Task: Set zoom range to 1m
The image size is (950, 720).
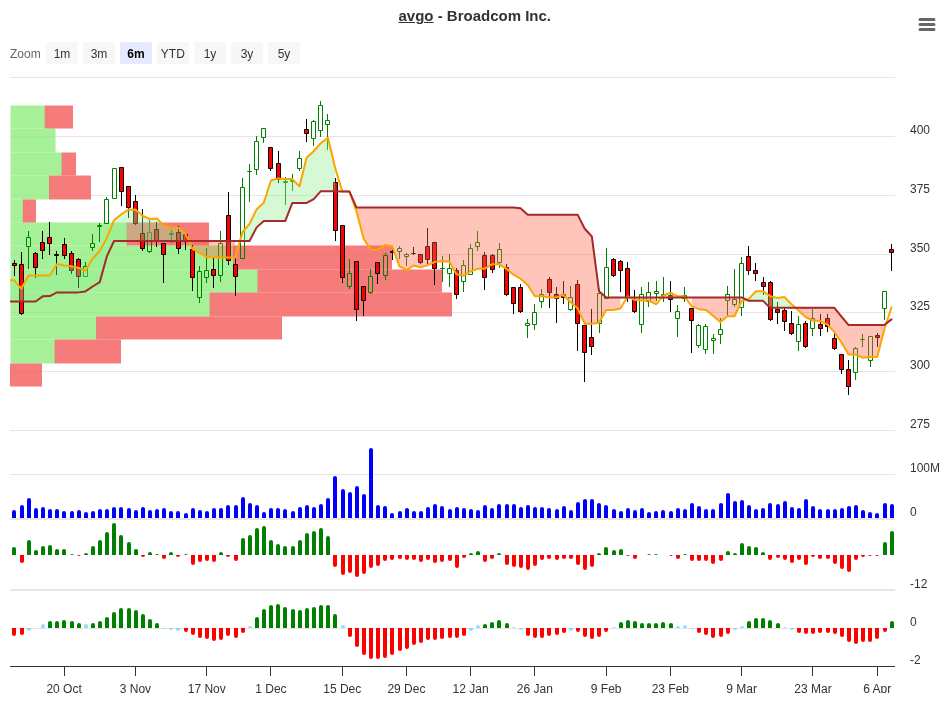Action: coord(62,53)
